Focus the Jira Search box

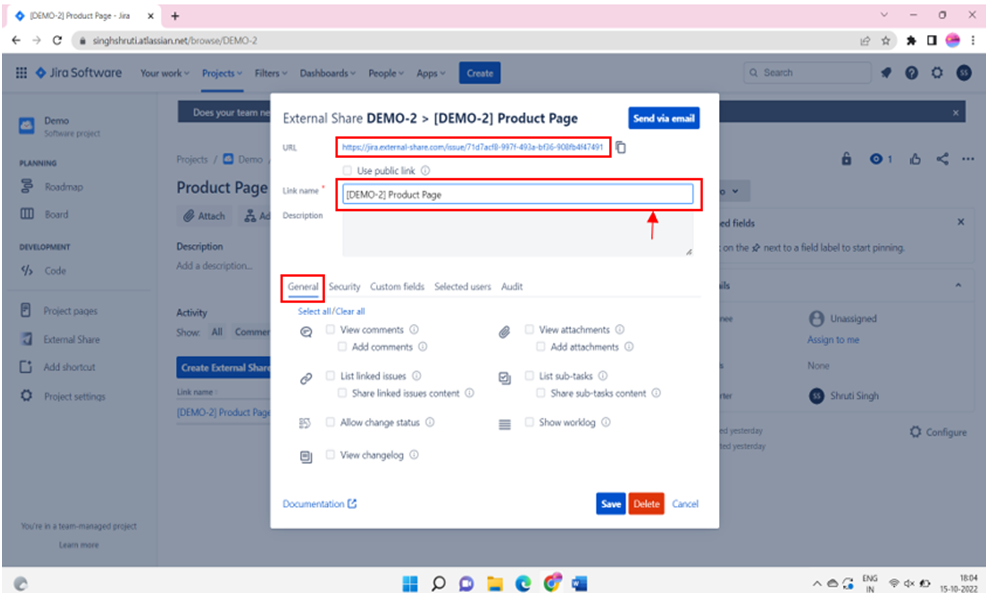[x=808, y=73]
